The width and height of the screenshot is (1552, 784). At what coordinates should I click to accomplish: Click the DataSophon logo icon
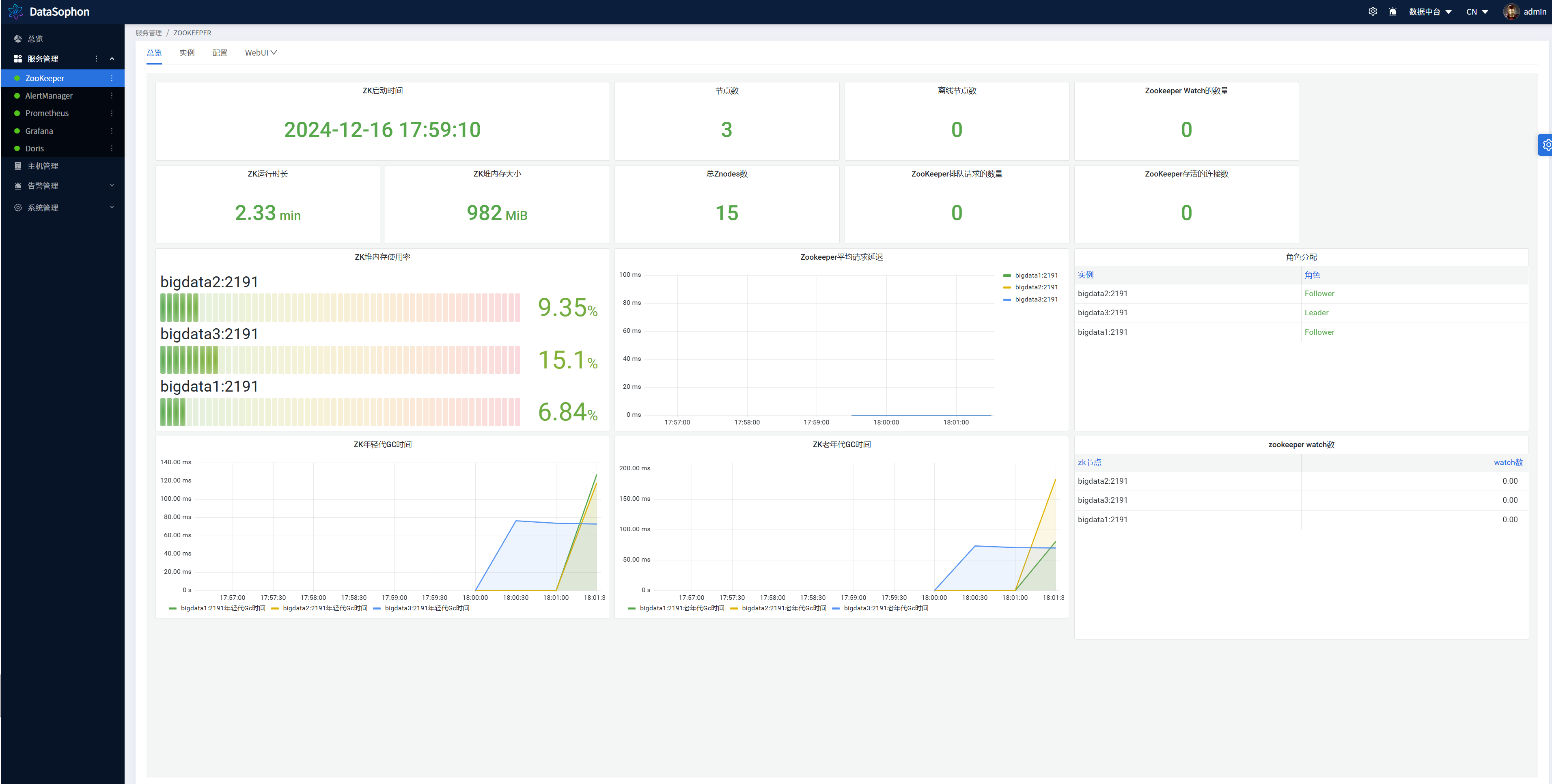15,11
